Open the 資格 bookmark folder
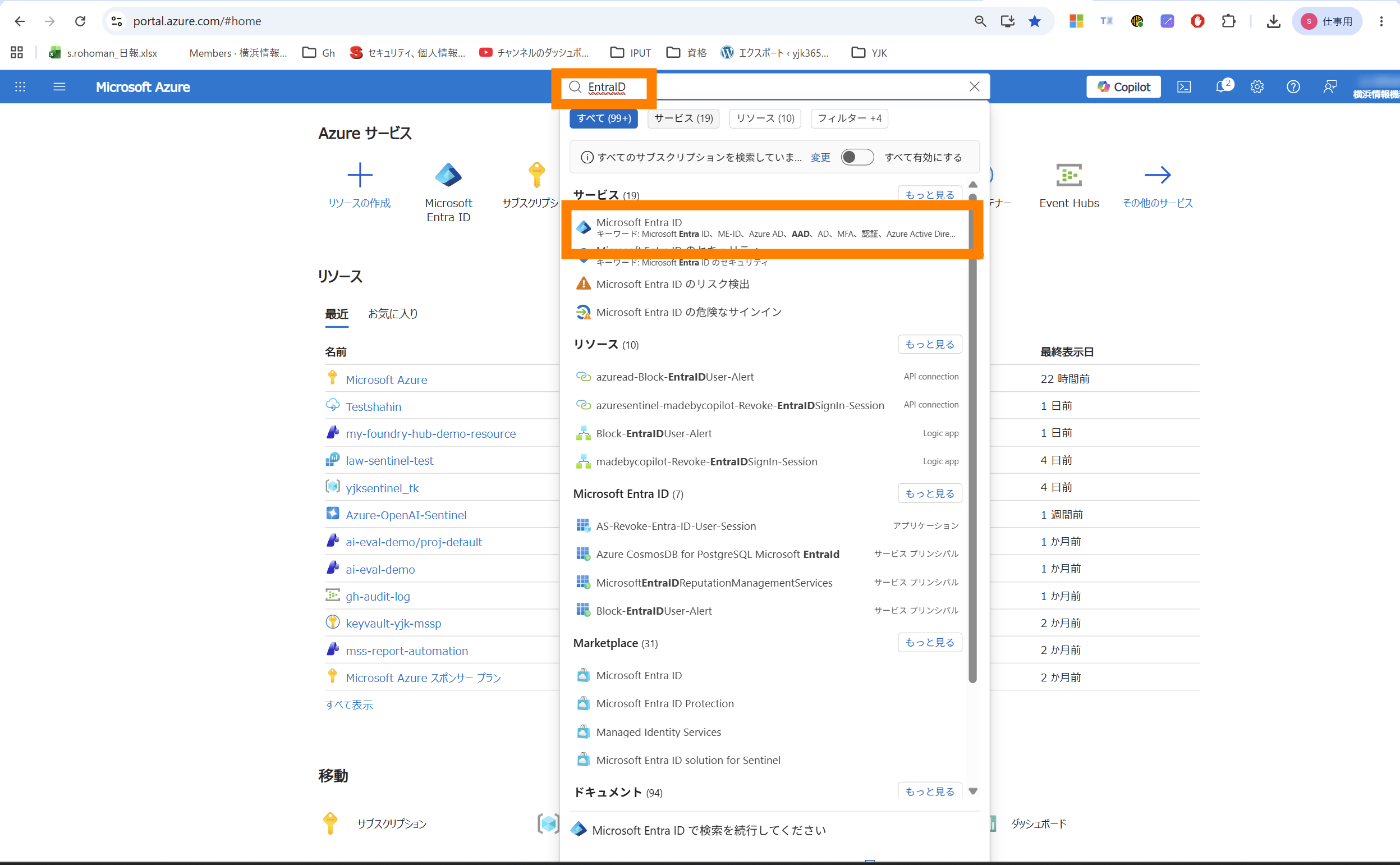This screenshot has height=865, width=1400. pos(686,53)
